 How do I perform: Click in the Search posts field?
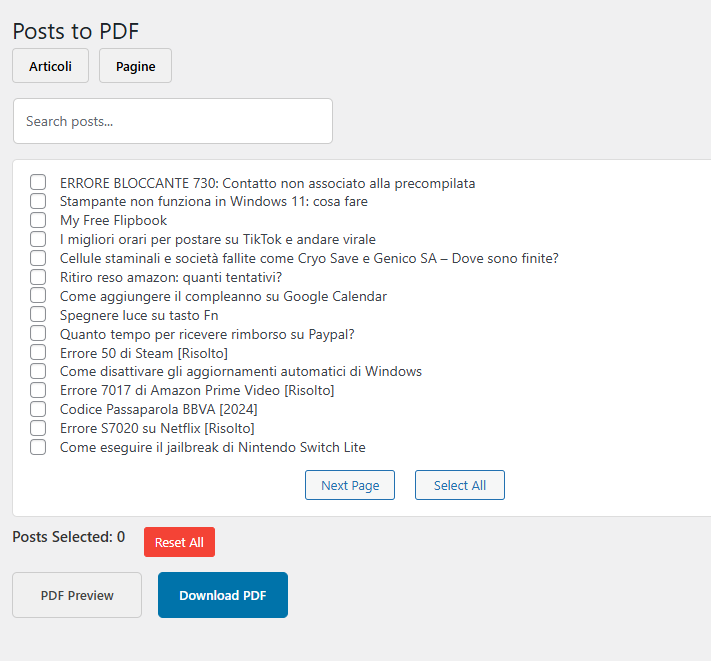pyautogui.click(x=172, y=121)
